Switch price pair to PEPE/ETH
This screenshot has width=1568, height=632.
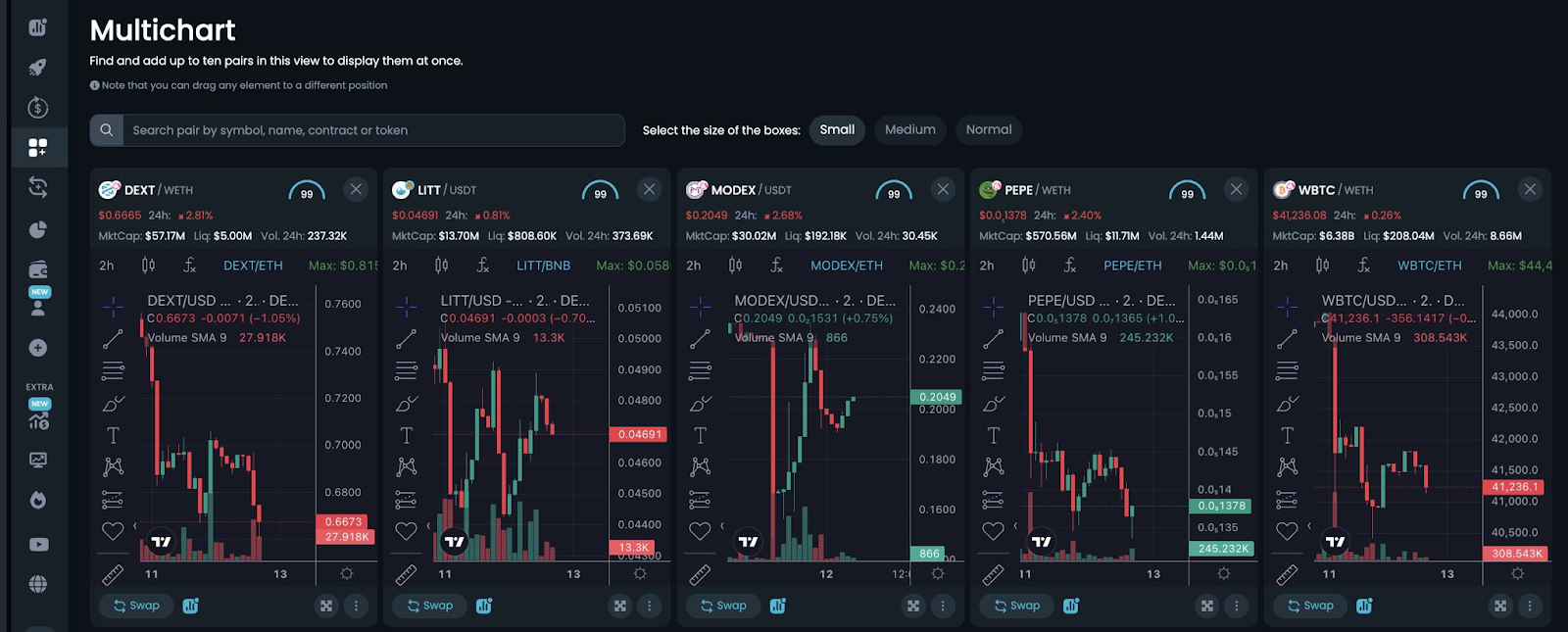pyautogui.click(x=1132, y=266)
